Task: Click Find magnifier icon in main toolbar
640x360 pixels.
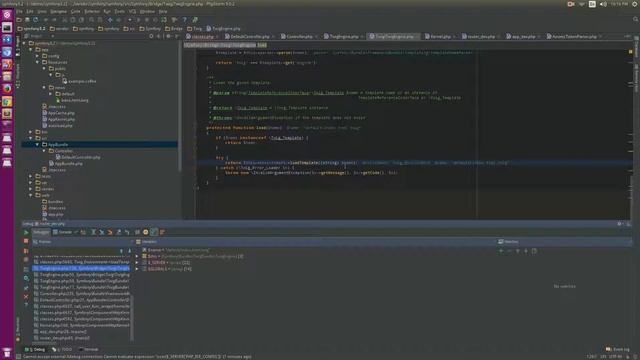Action: tap(91, 20)
